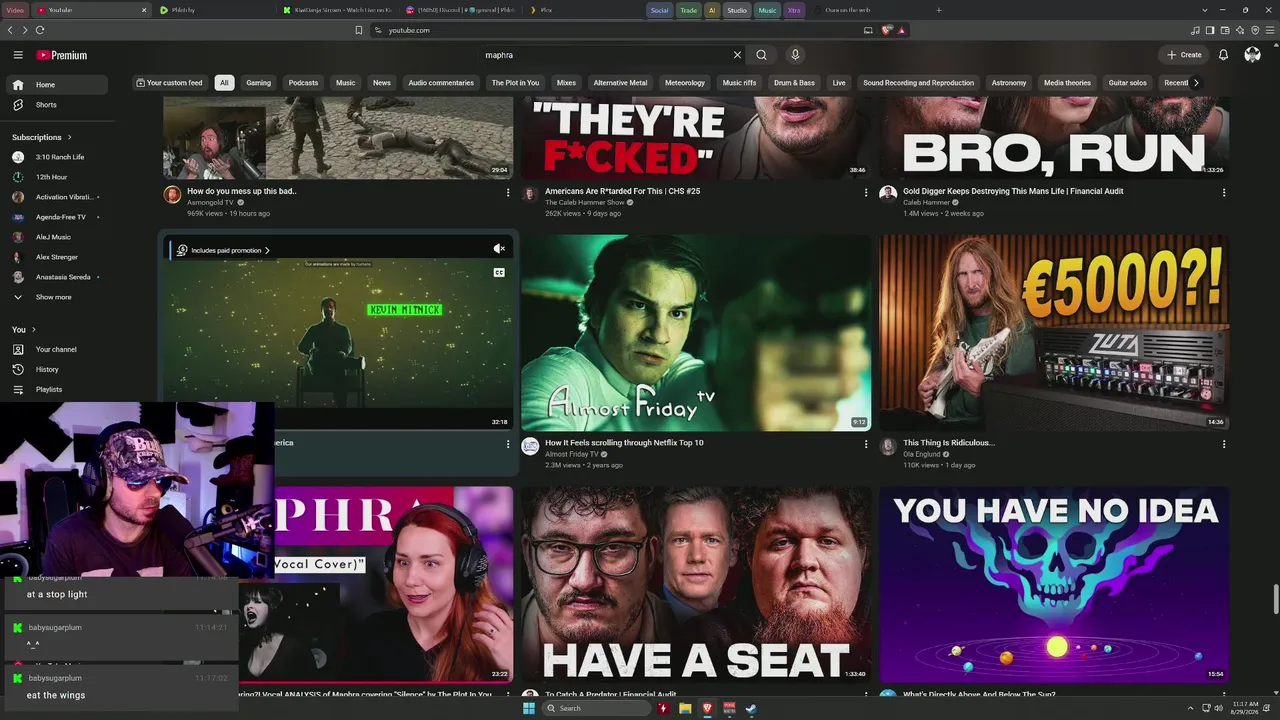Clear the search box text with X
Image resolution: width=1280 pixels, height=720 pixels.
click(x=737, y=55)
